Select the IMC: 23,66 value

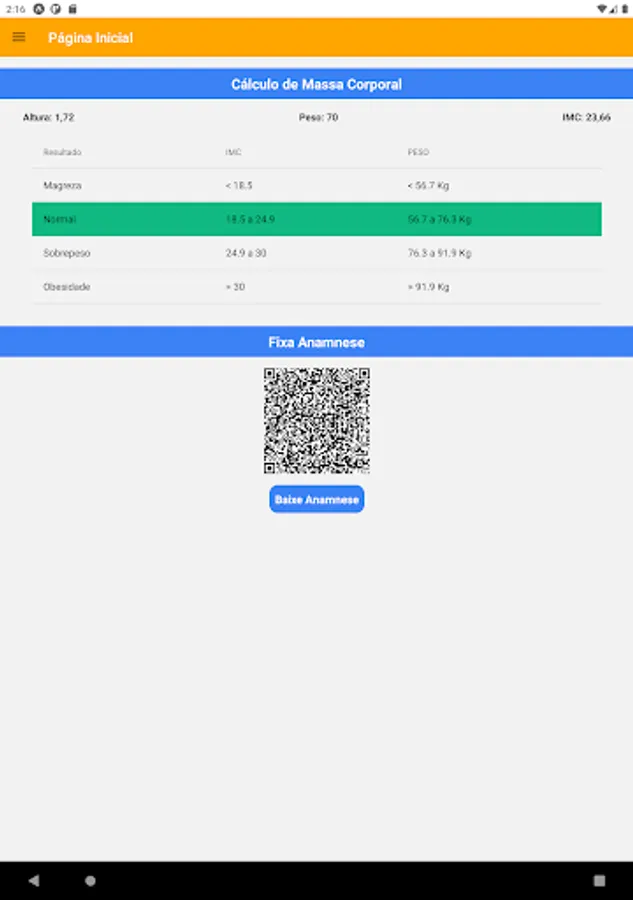586,117
